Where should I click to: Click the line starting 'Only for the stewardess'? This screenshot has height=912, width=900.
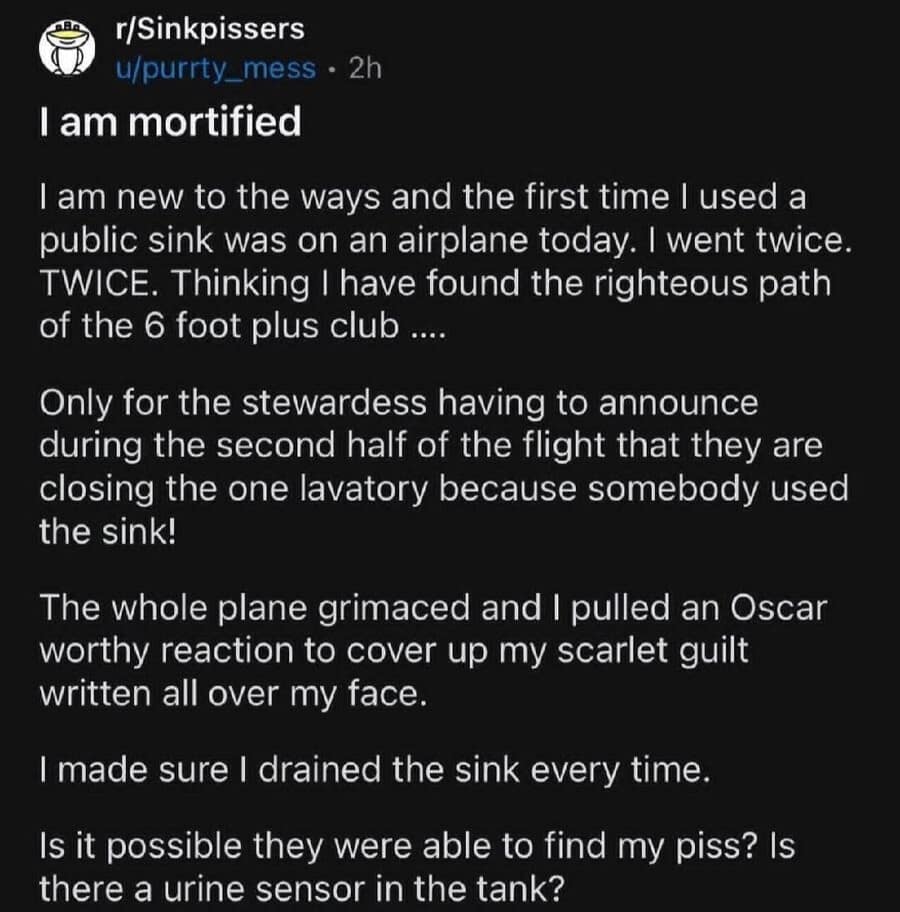click(399, 403)
